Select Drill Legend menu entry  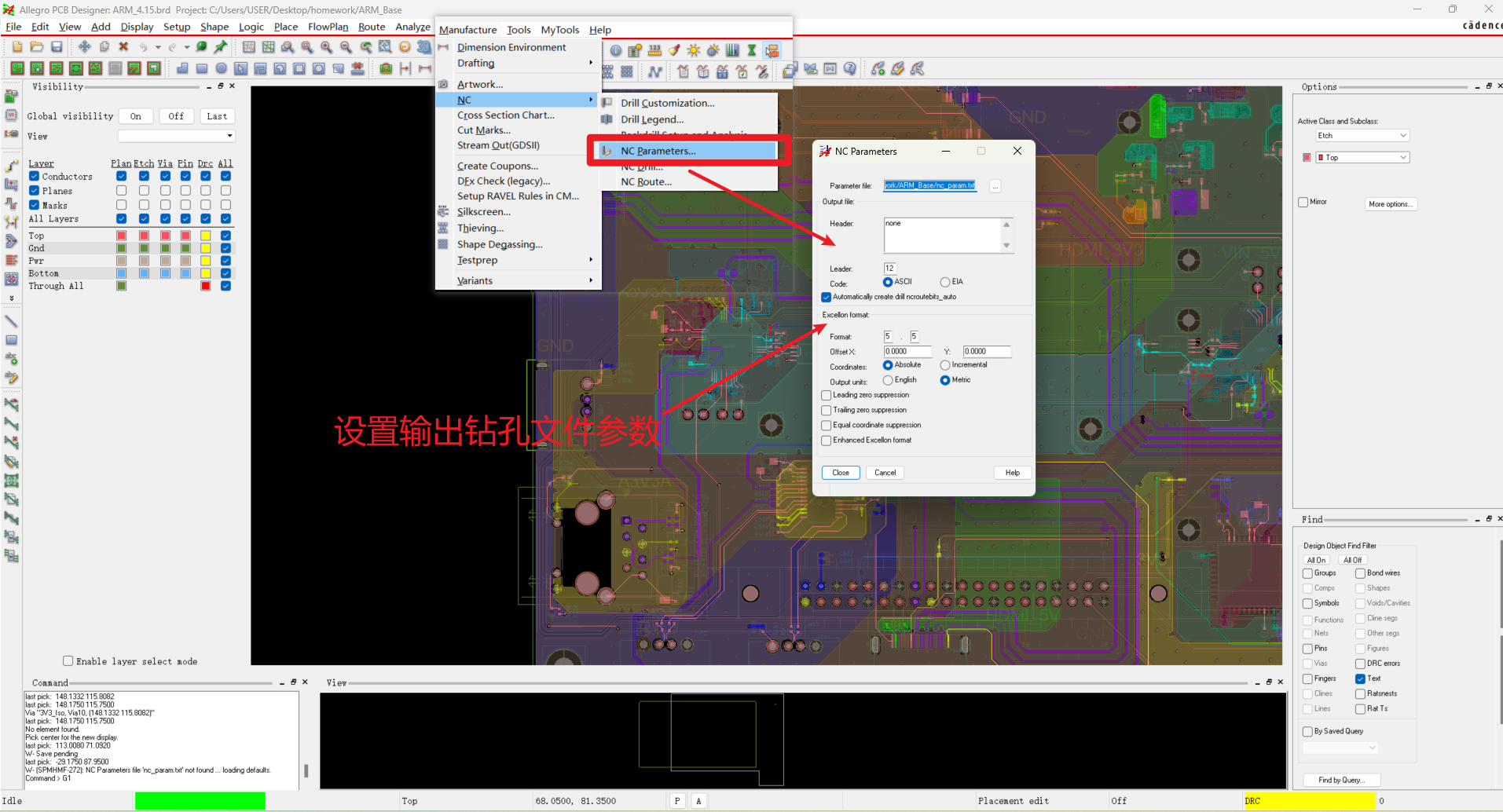click(x=652, y=119)
